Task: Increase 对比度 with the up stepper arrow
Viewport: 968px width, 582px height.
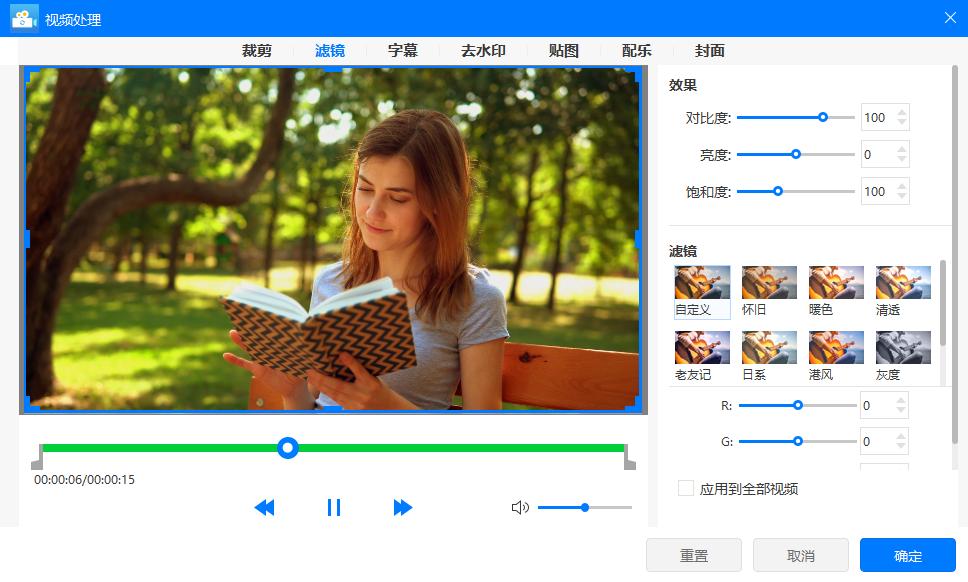Action: pos(903,111)
